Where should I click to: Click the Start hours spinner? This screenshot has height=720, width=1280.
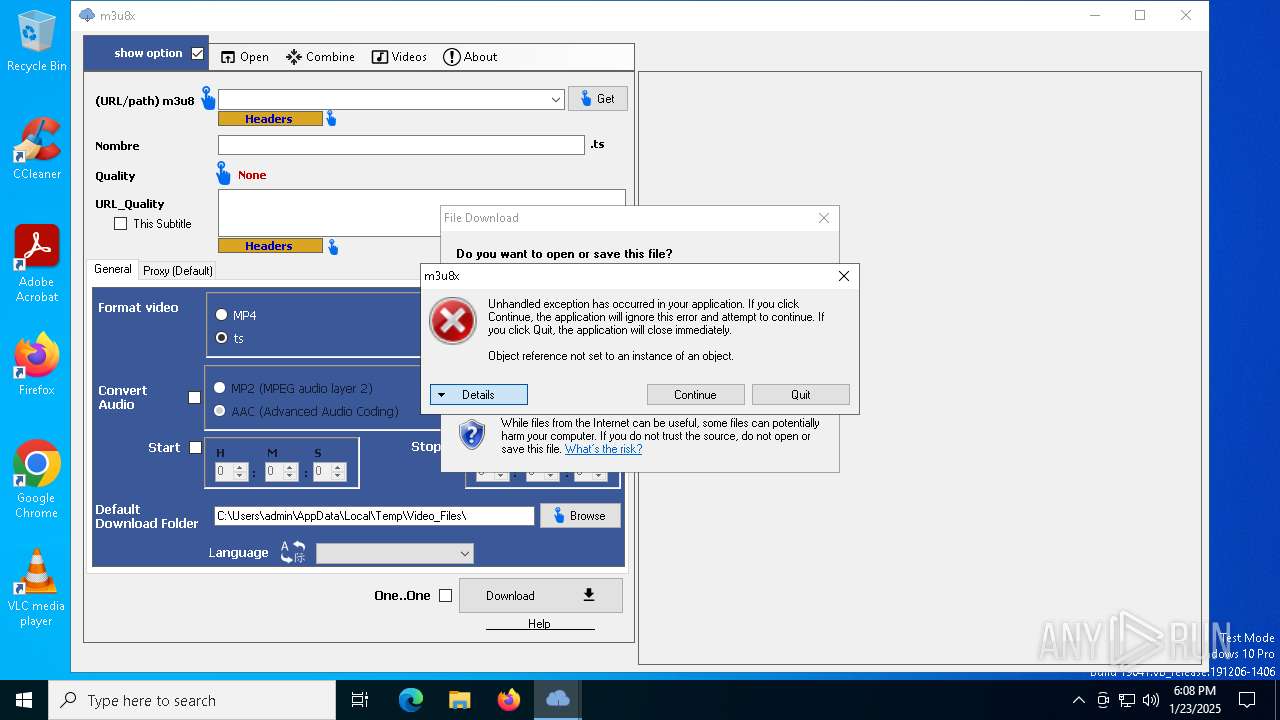coord(231,472)
